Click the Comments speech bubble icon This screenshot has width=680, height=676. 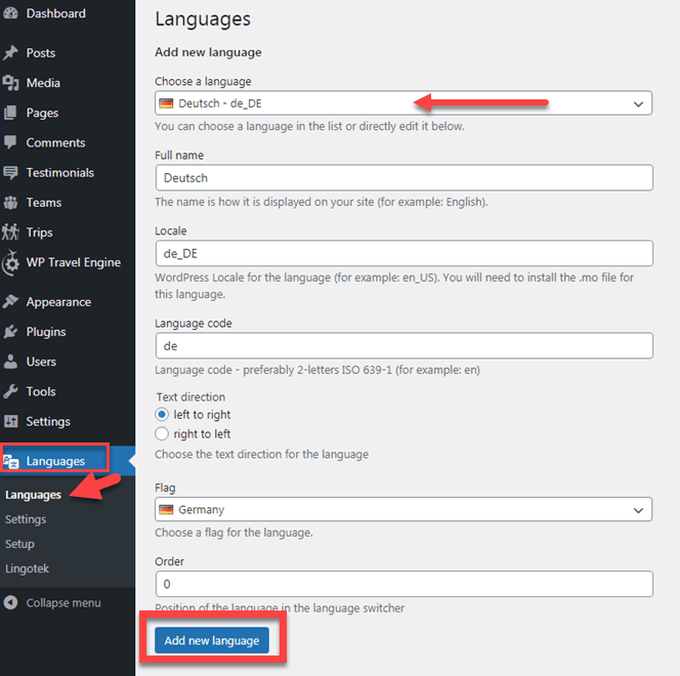coord(10,143)
